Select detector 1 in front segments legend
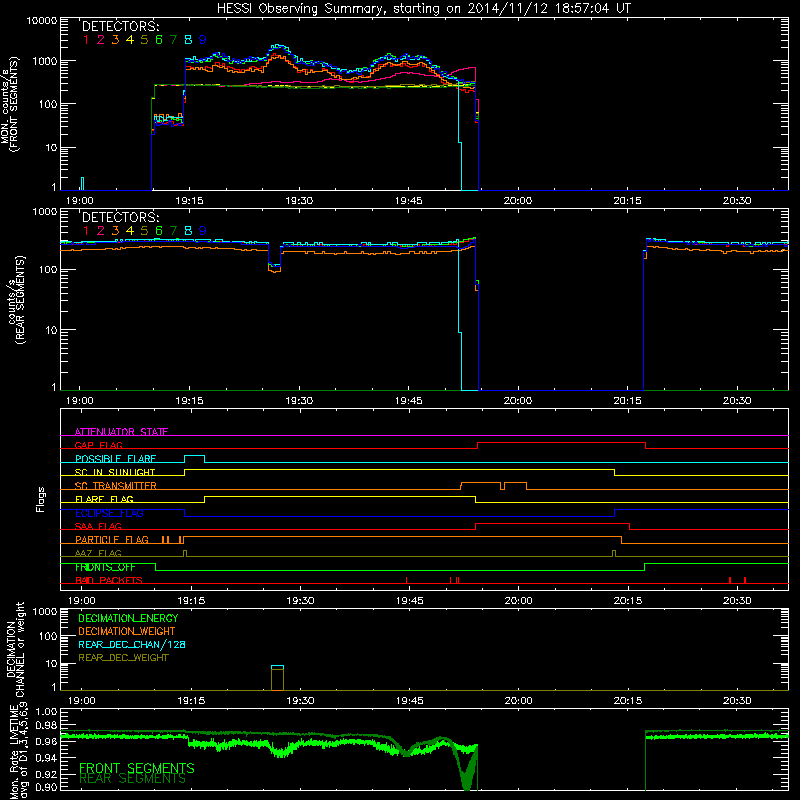The height and width of the screenshot is (800, 800). (x=86, y=40)
